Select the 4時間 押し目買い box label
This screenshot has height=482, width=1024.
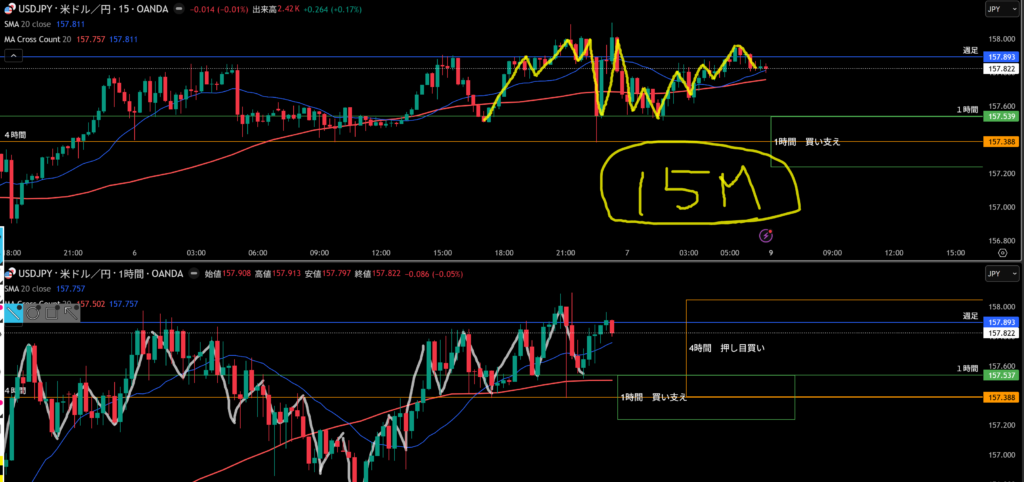click(x=727, y=348)
